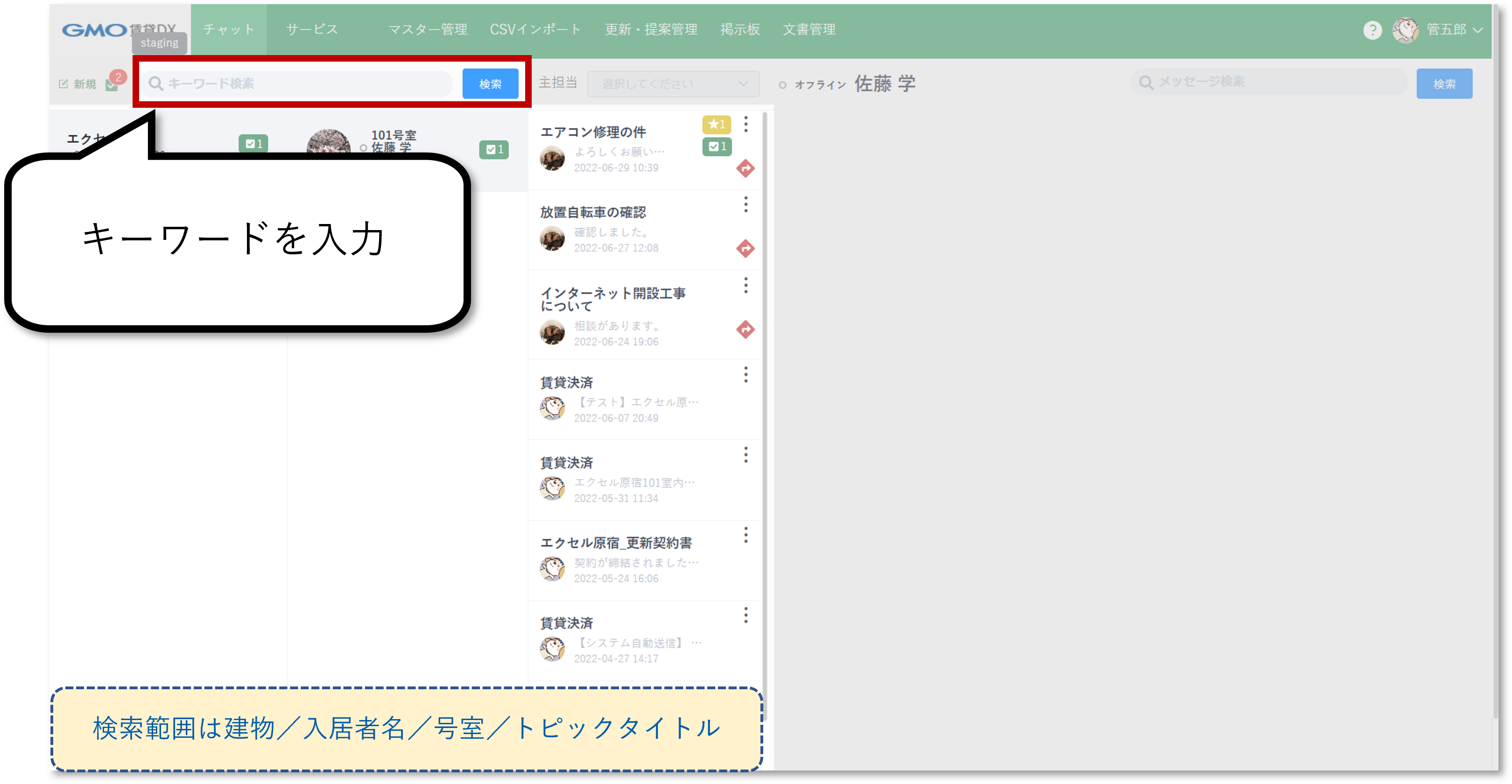This screenshot has height=784, width=1512.
Task: Click the green check badge on building row
Action: pyautogui.click(x=253, y=143)
